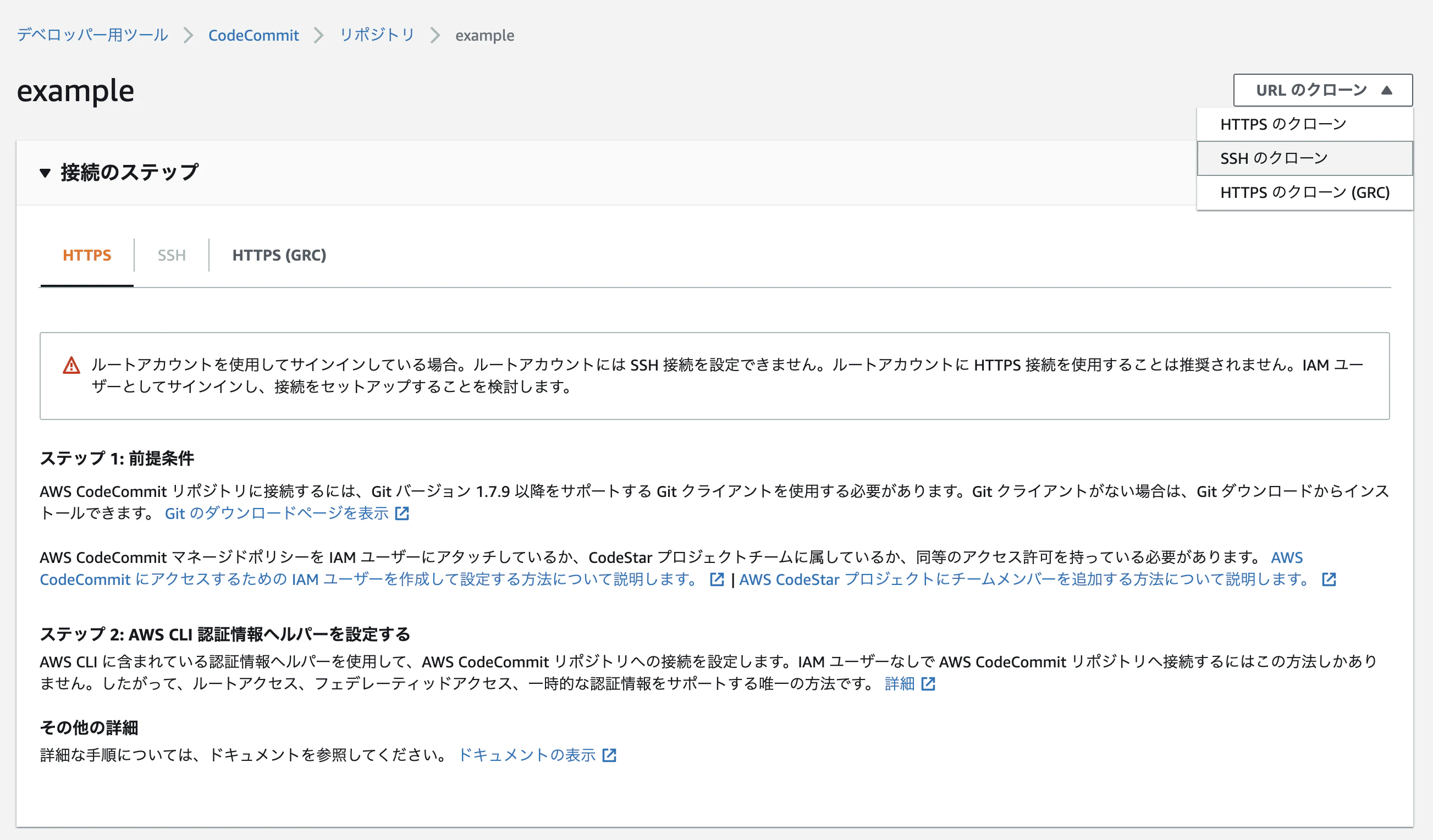
Task: Open link about creating IAM user for CodeCommit
Action: click(x=671, y=568)
